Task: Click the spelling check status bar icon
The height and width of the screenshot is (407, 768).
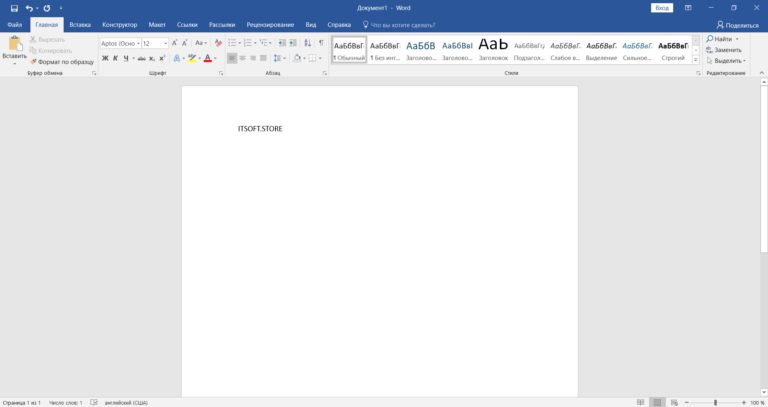Action: coord(94,403)
